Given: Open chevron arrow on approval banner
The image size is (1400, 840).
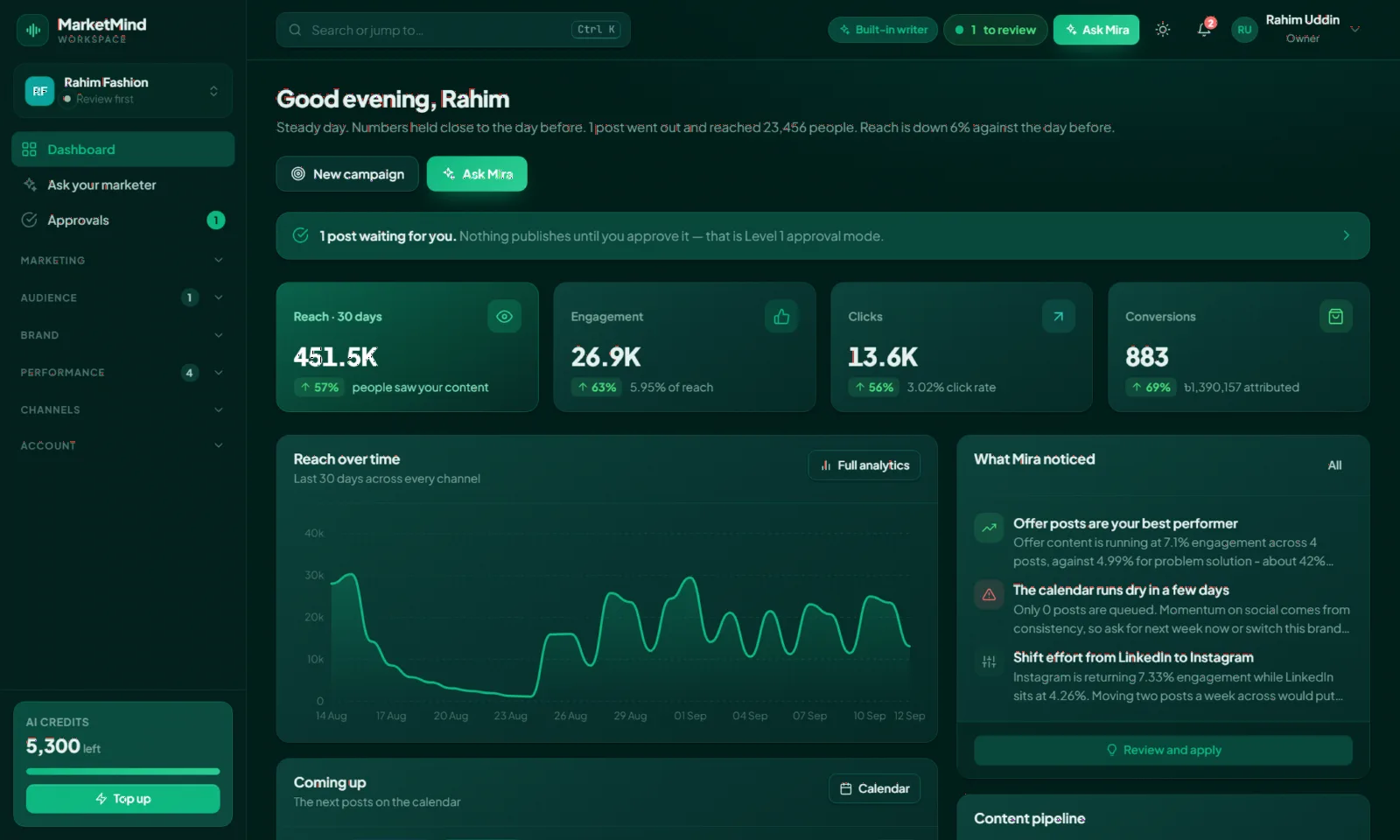Looking at the screenshot, I should coord(1346,235).
